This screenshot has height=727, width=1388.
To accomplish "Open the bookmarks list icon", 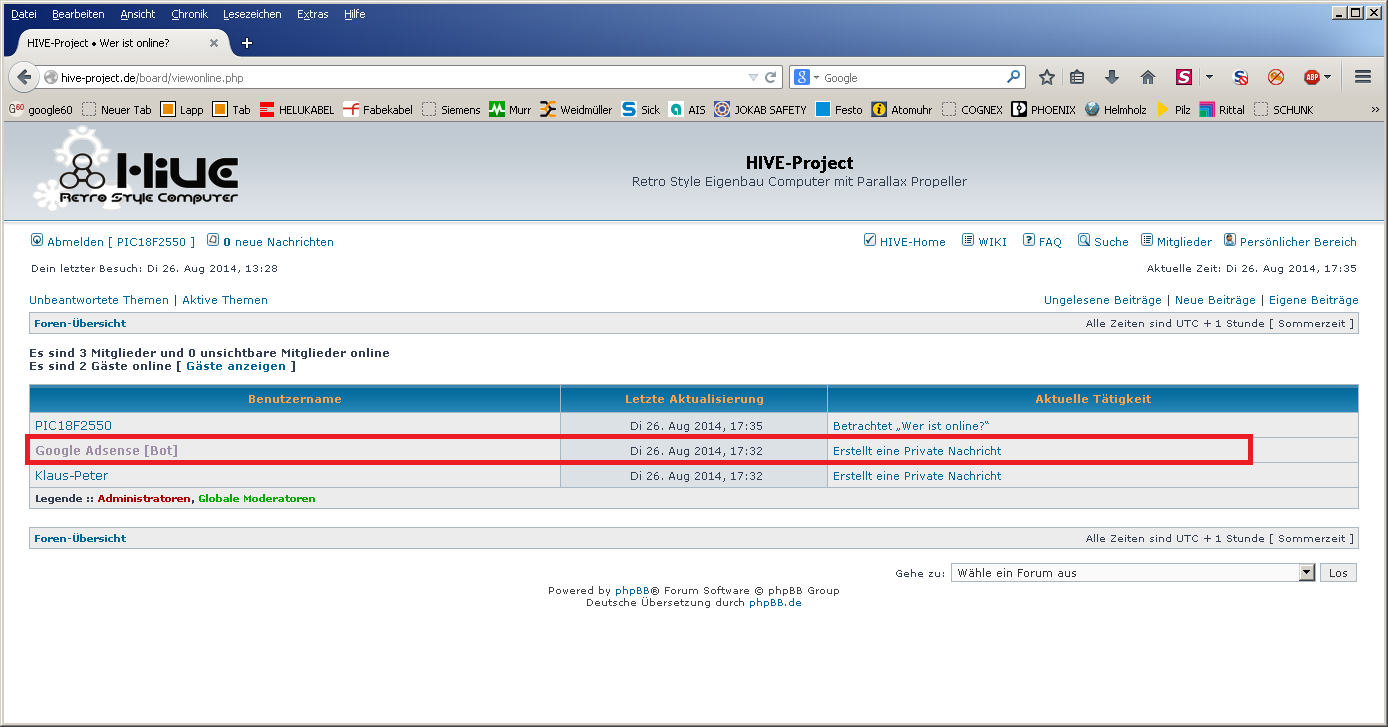I will pos(1077,77).
